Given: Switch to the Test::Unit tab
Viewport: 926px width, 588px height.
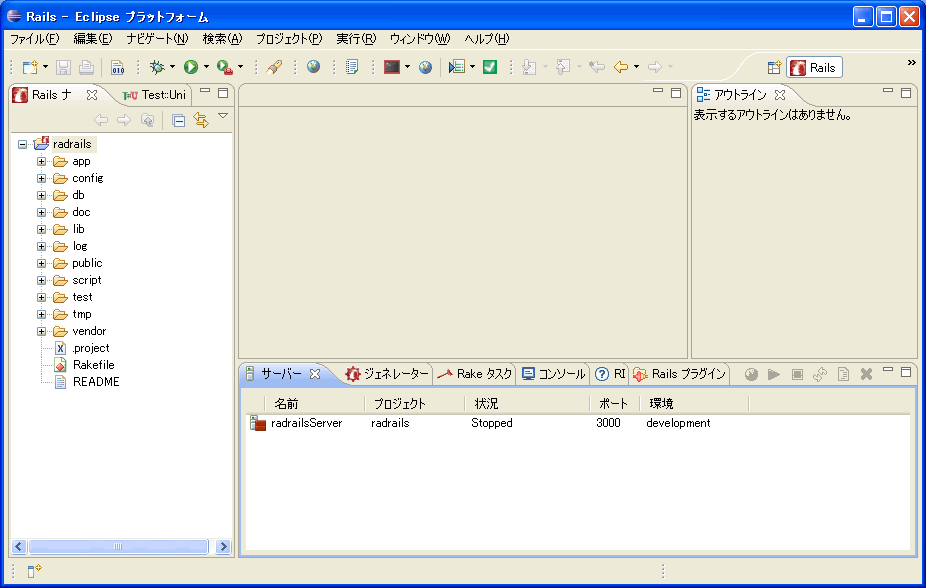Looking at the screenshot, I should tap(154, 95).
